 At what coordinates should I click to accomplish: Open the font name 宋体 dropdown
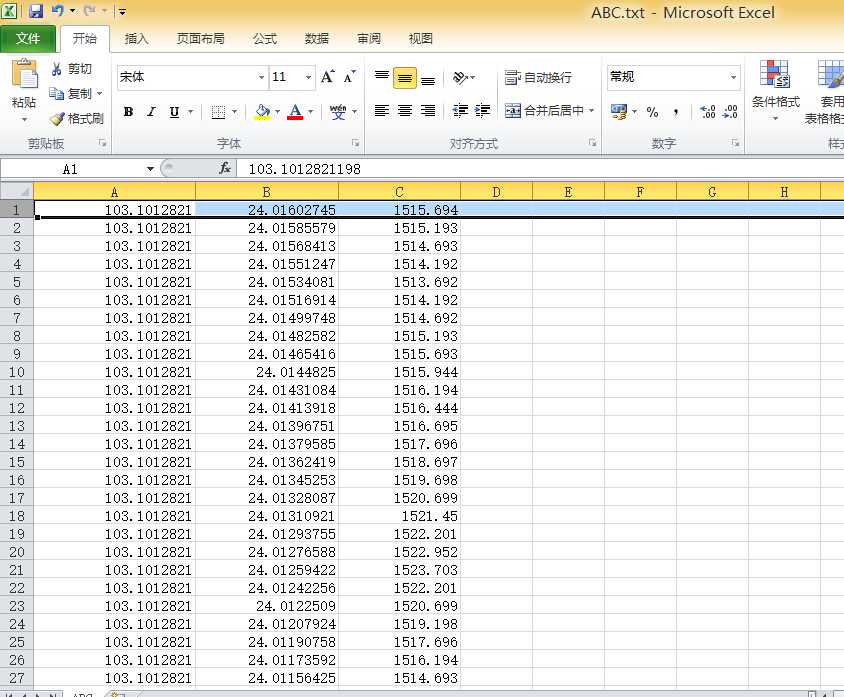pyautogui.click(x=261, y=77)
